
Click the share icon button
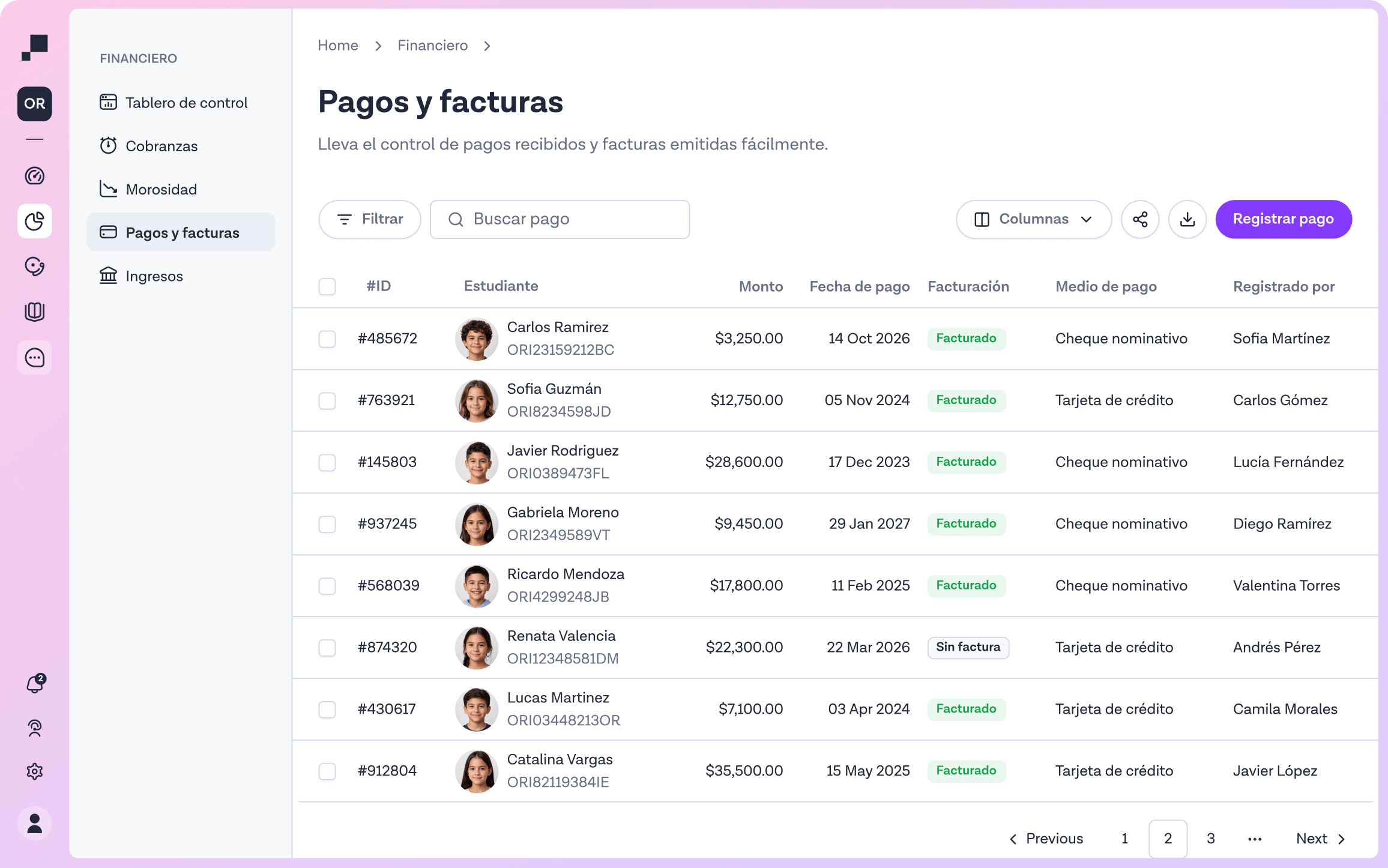tap(1140, 219)
